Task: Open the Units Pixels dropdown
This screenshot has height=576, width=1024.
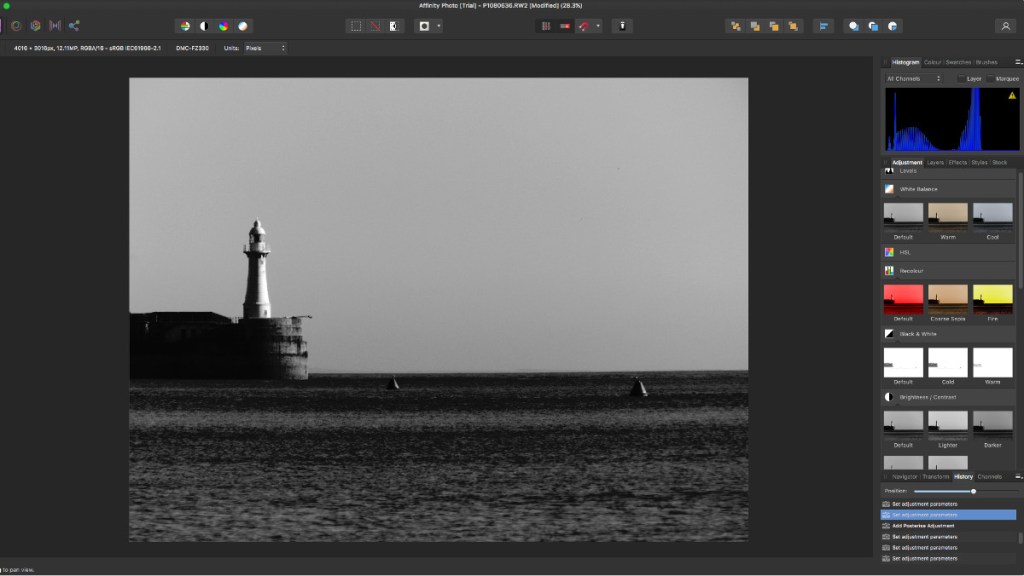Action: pos(264,48)
